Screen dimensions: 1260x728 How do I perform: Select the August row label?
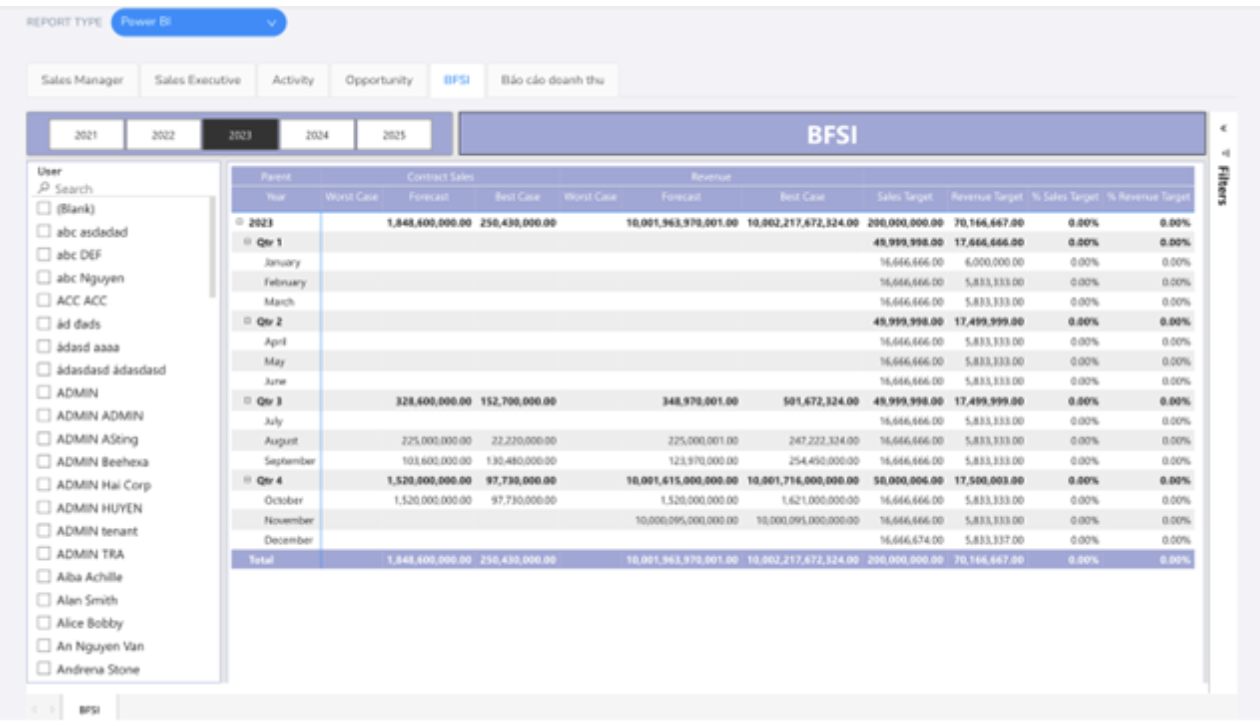pos(281,440)
